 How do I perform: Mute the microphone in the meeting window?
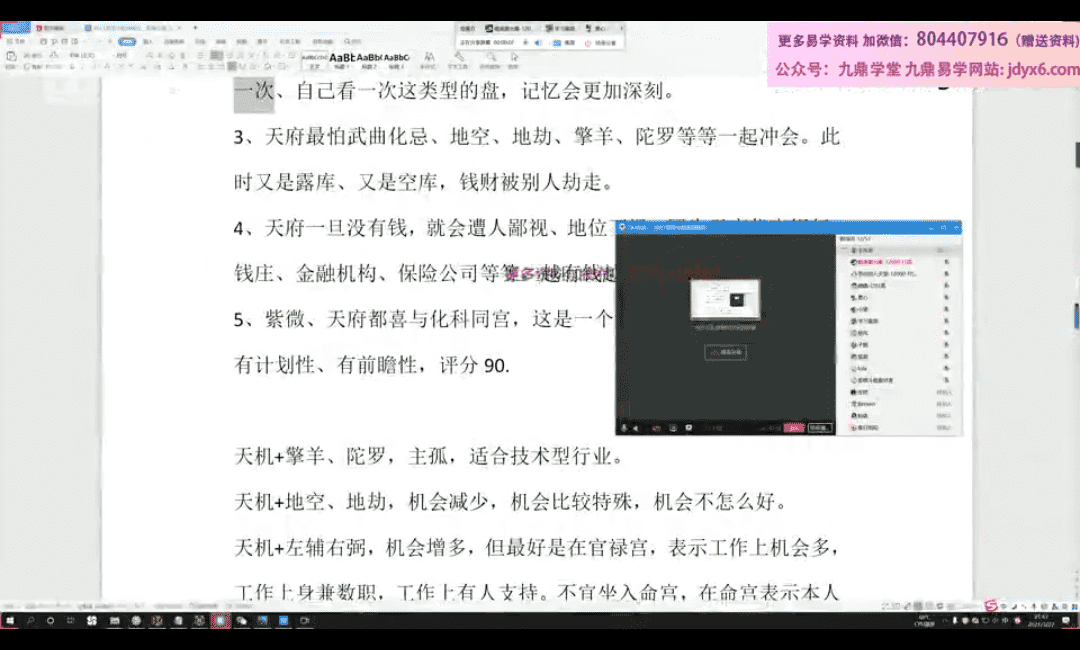[x=624, y=427]
